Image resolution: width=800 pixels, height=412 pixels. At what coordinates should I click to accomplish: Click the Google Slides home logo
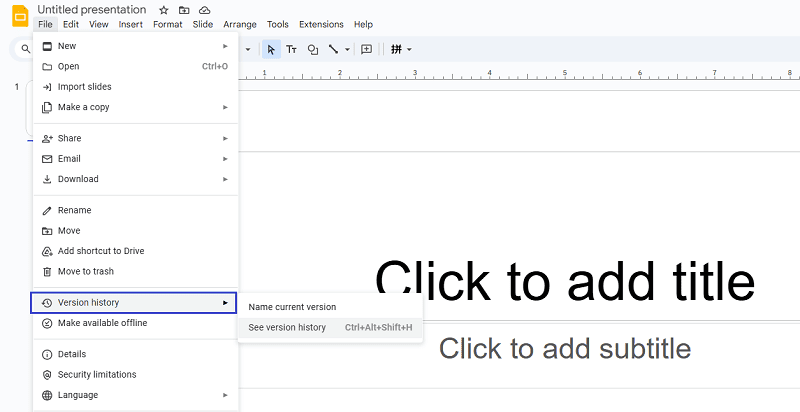coord(19,16)
